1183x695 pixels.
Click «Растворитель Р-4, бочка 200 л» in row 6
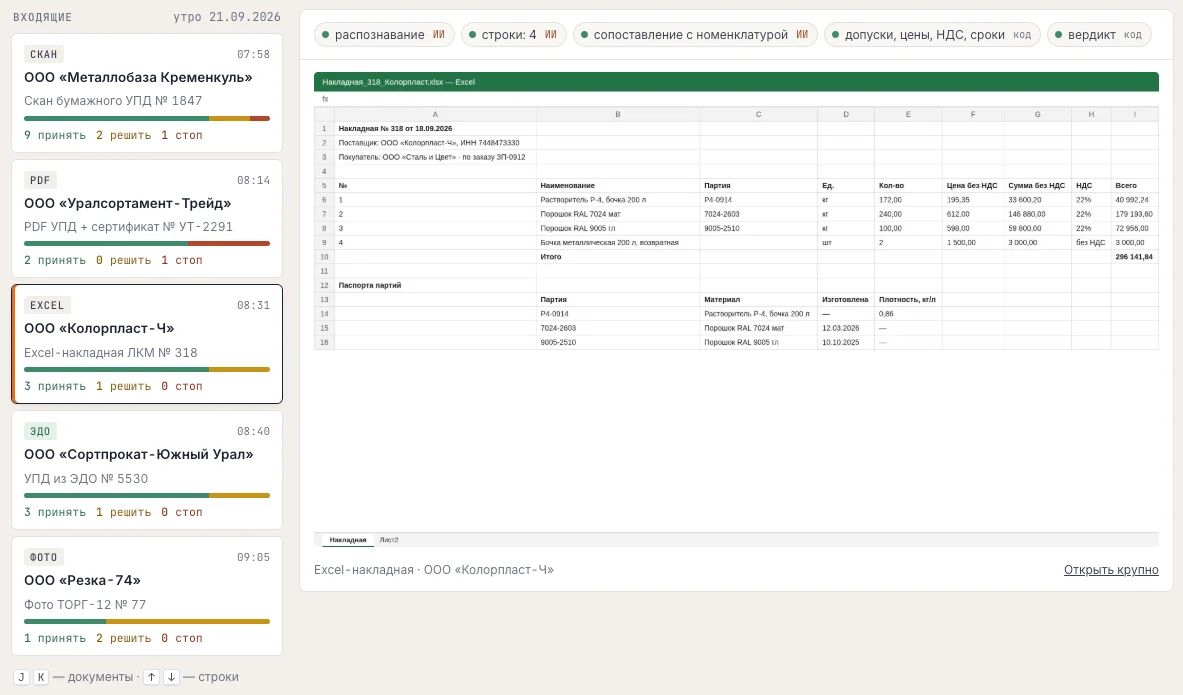[x=618, y=200]
